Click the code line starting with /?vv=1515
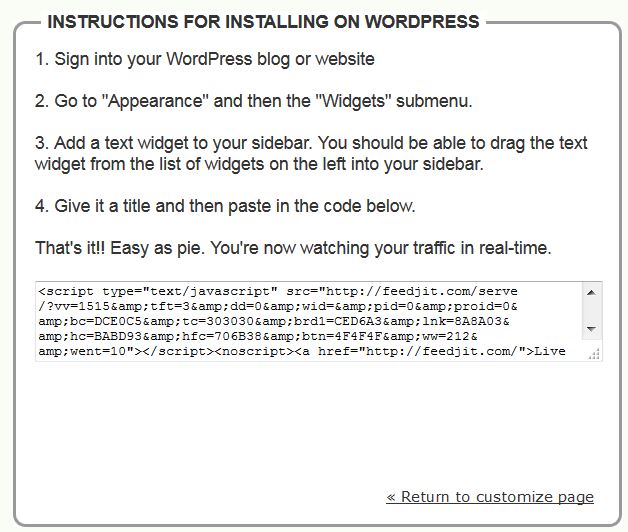This screenshot has width=628, height=532. pyautogui.click(x=278, y=306)
